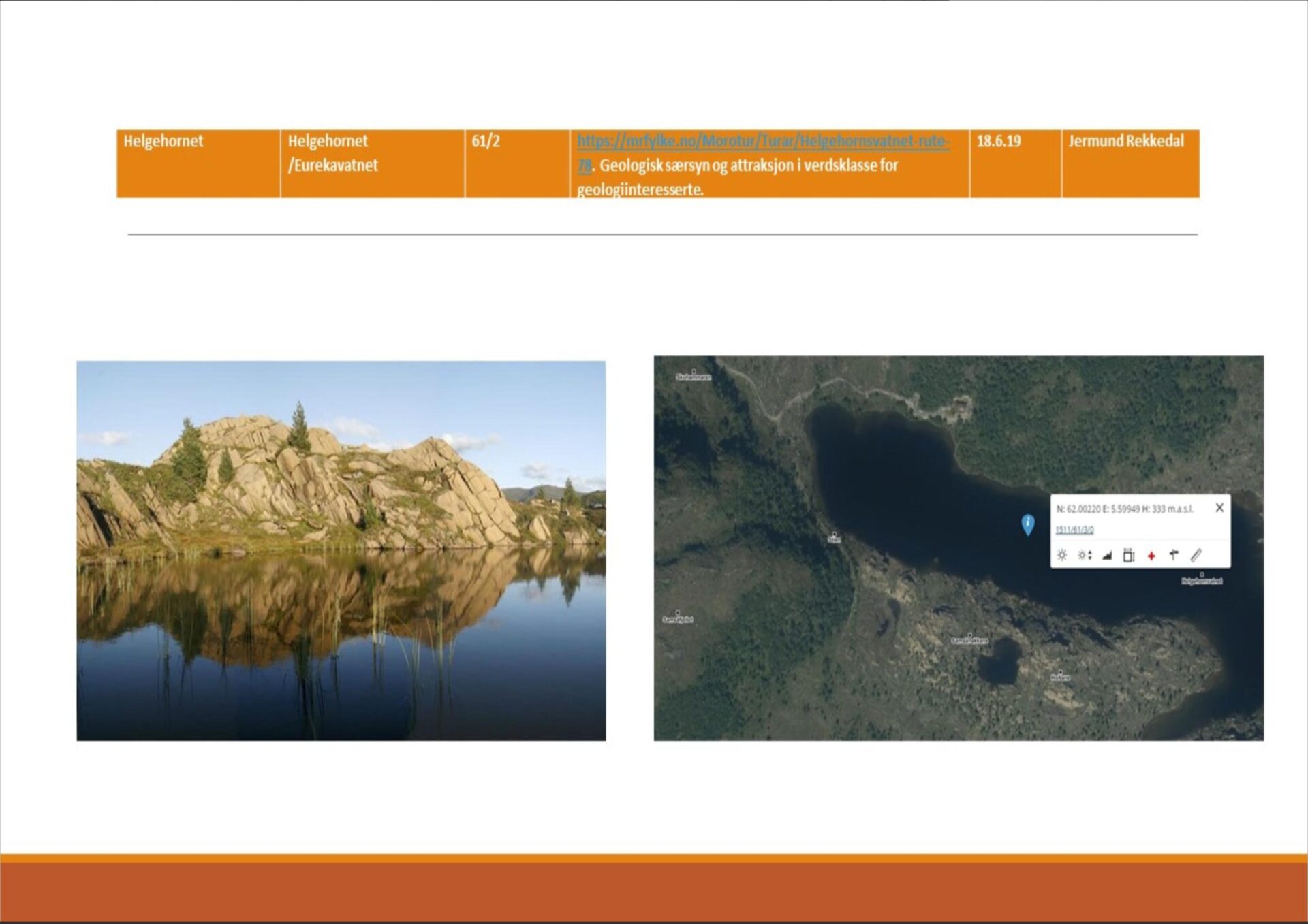This screenshot has height=924, width=1308.
Task: Open the 1511/61/3/0 property link
Action: 1074,530
